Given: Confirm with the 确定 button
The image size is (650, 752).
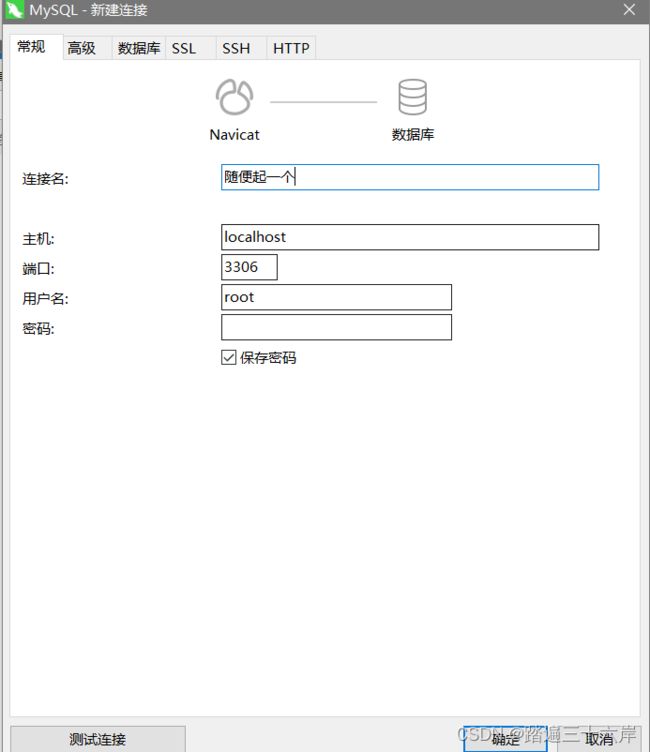Looking at the screenshot, I should click(x=505, y=739).
